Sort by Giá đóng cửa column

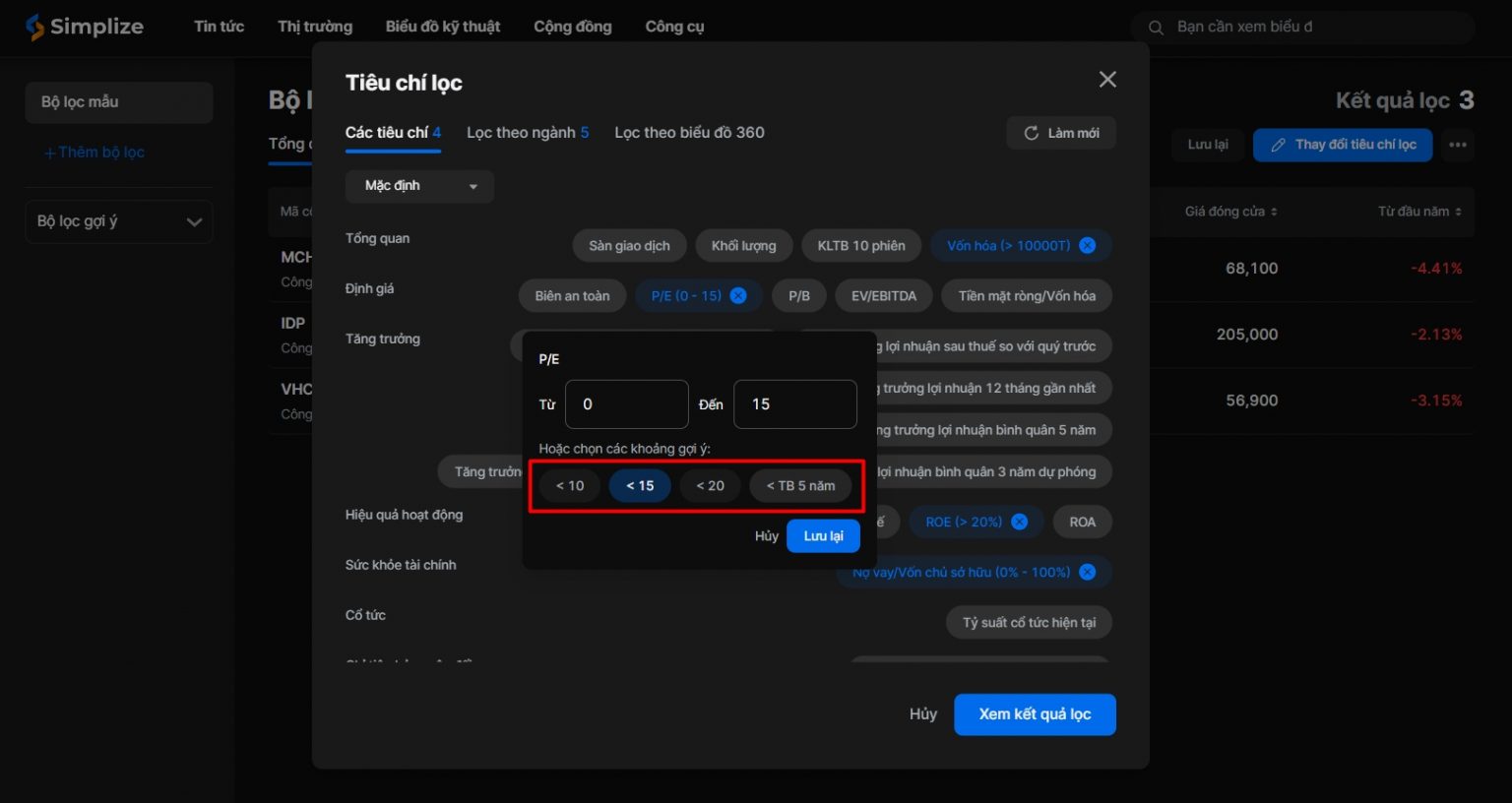(x=1230, y=212)
